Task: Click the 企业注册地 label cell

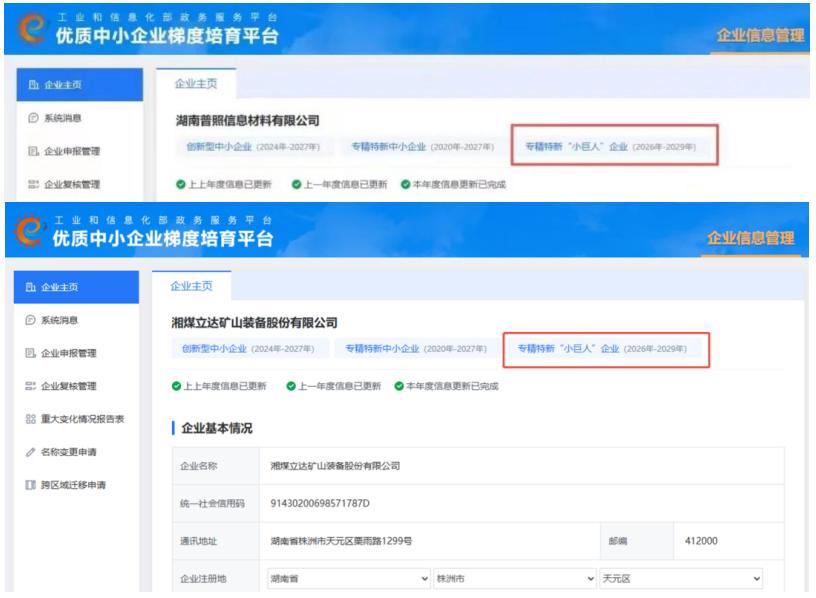Action: [216, 578]
